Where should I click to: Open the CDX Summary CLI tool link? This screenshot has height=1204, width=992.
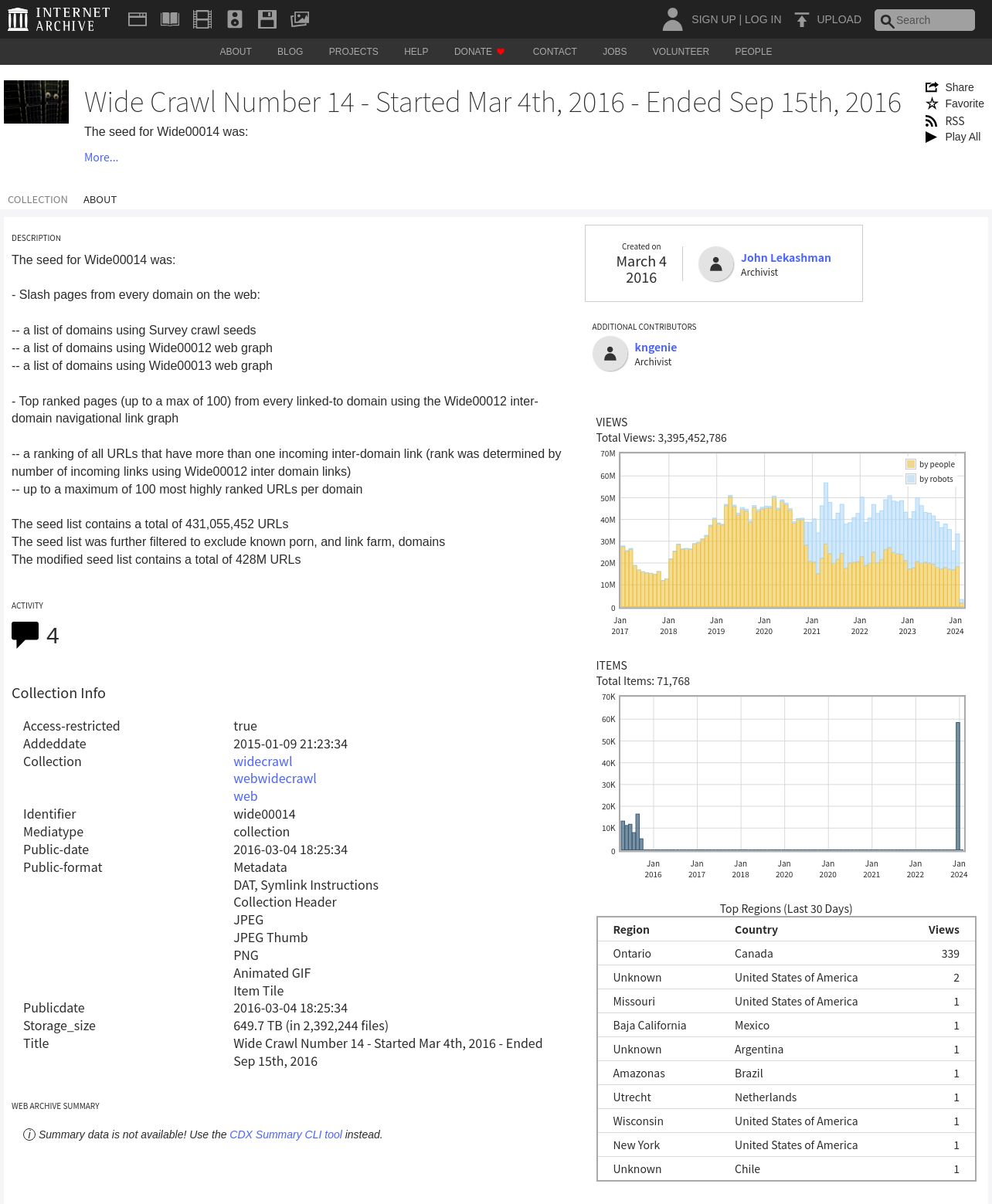(286, 1134)
